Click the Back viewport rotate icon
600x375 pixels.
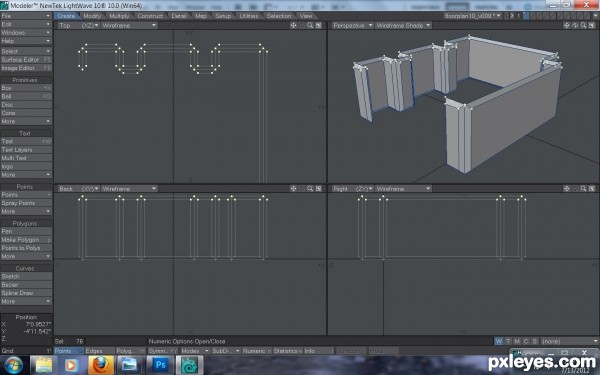302,189
